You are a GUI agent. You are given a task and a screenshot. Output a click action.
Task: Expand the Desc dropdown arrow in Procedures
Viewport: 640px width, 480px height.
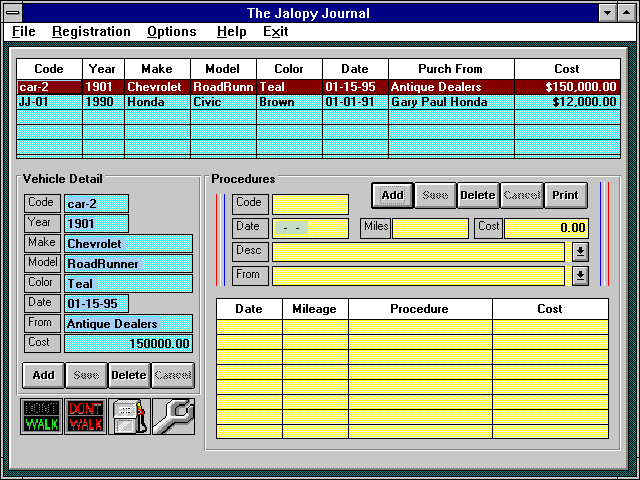[580, 251]
